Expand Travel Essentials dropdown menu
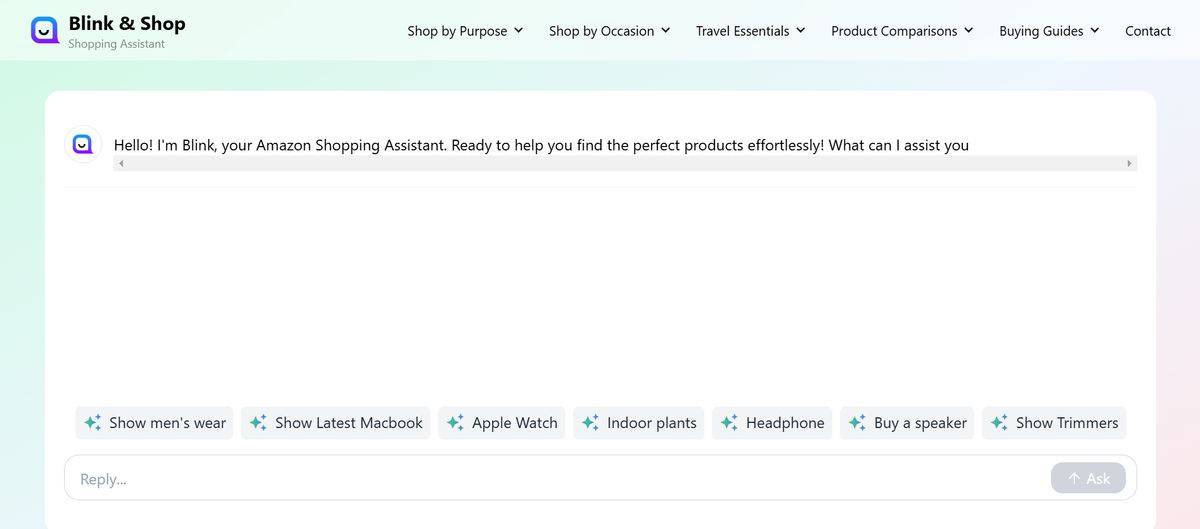Viewport: 1200px width, 529px height. coord(750,31)
